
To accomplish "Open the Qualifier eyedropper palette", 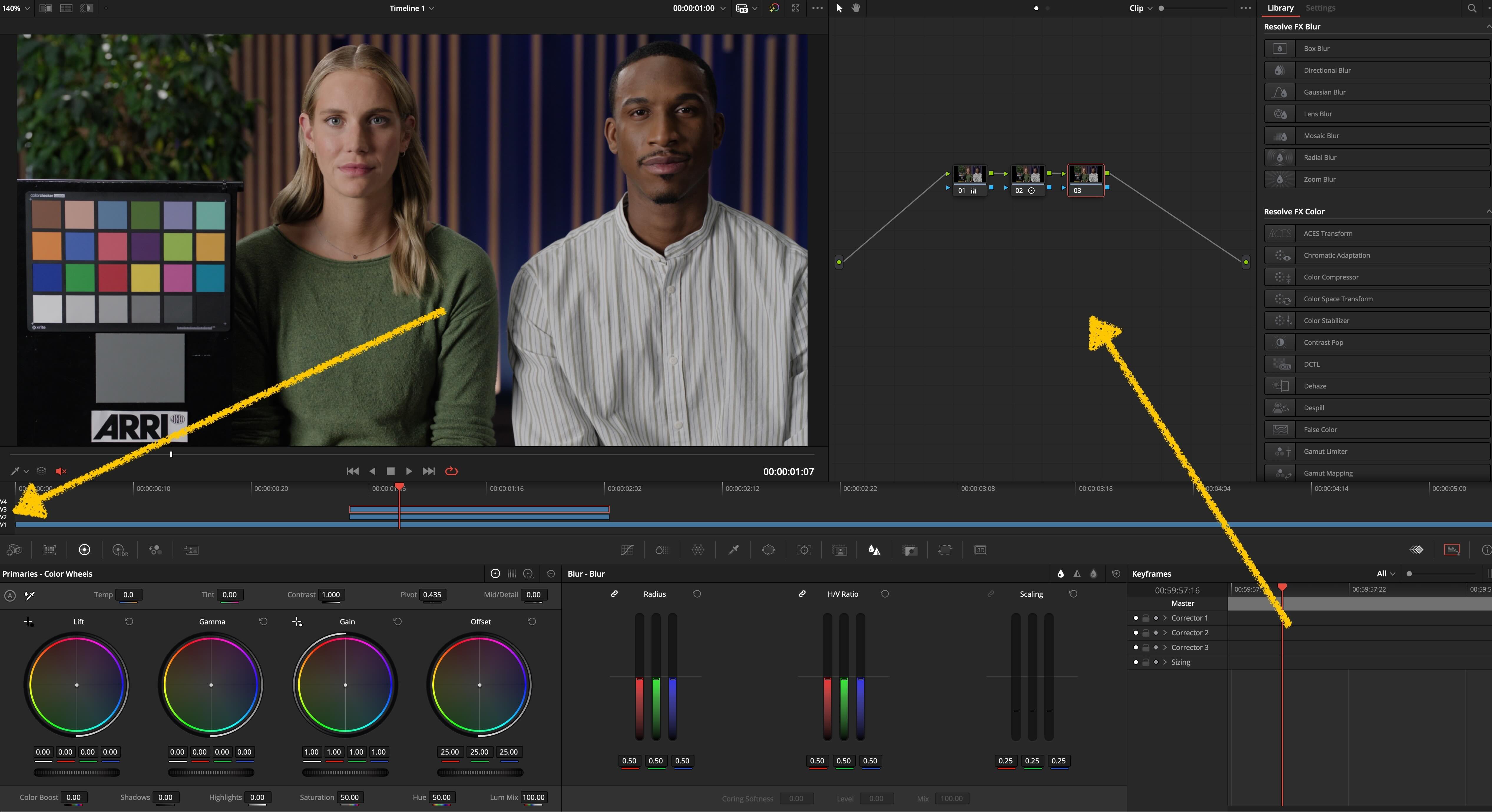I will click(x=733, y=550).
